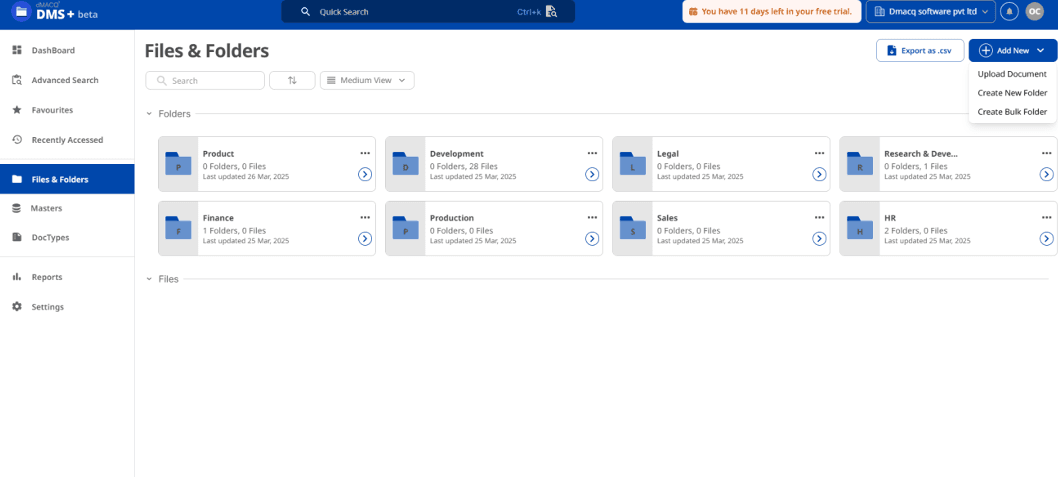This screenshot has width=1058, height=477.
Task: Click the Sales folder thumbnail icon
Action: click(x=633, y=228)
